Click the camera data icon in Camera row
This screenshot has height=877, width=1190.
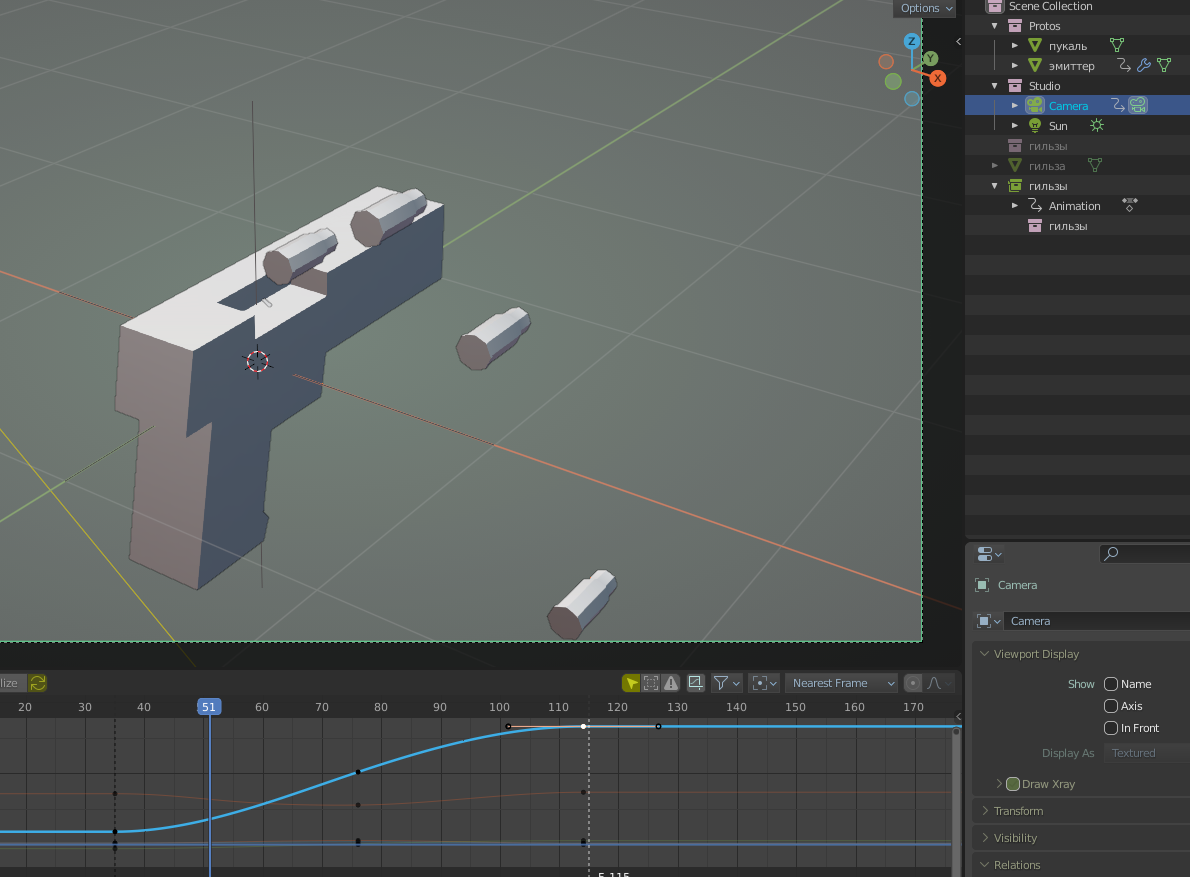click(1138, 105)
